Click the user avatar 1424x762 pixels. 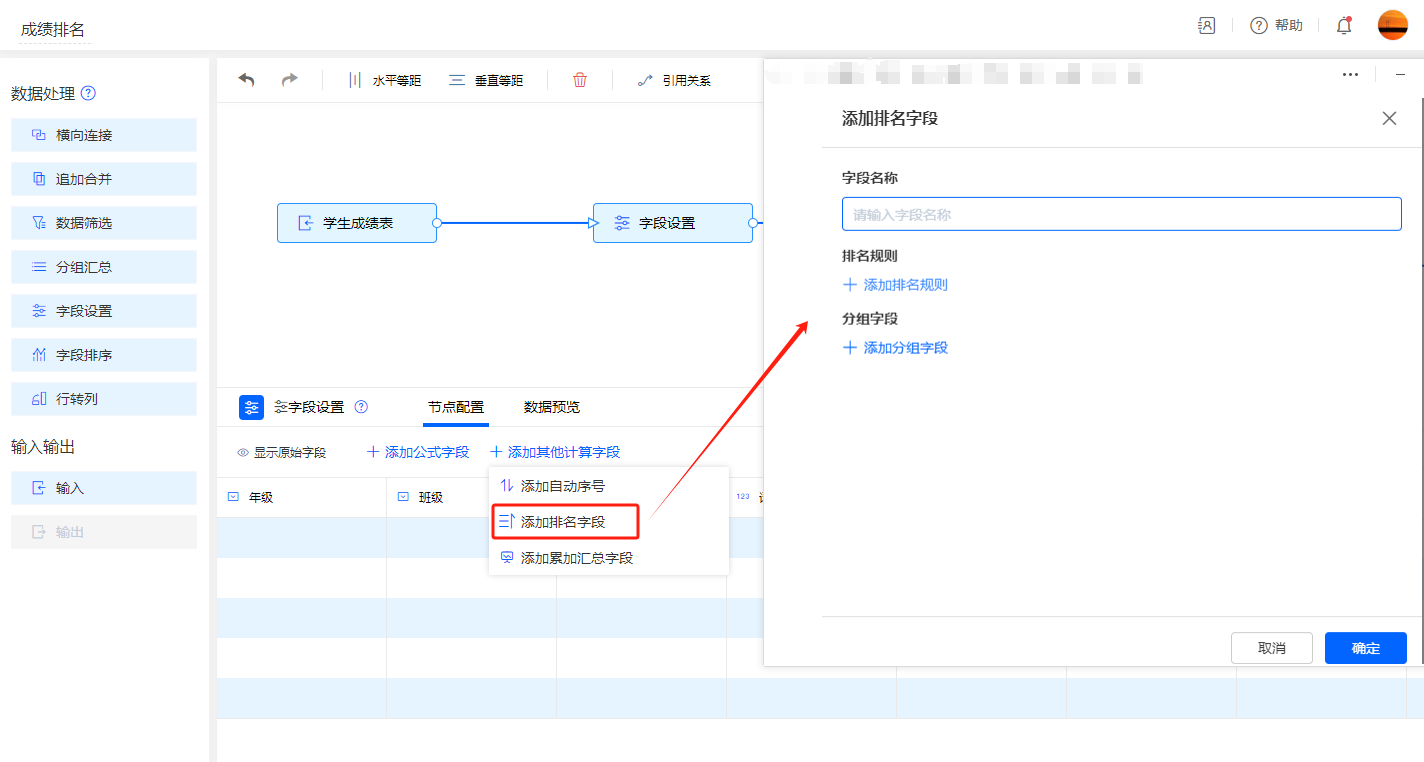pos(1392,26)
